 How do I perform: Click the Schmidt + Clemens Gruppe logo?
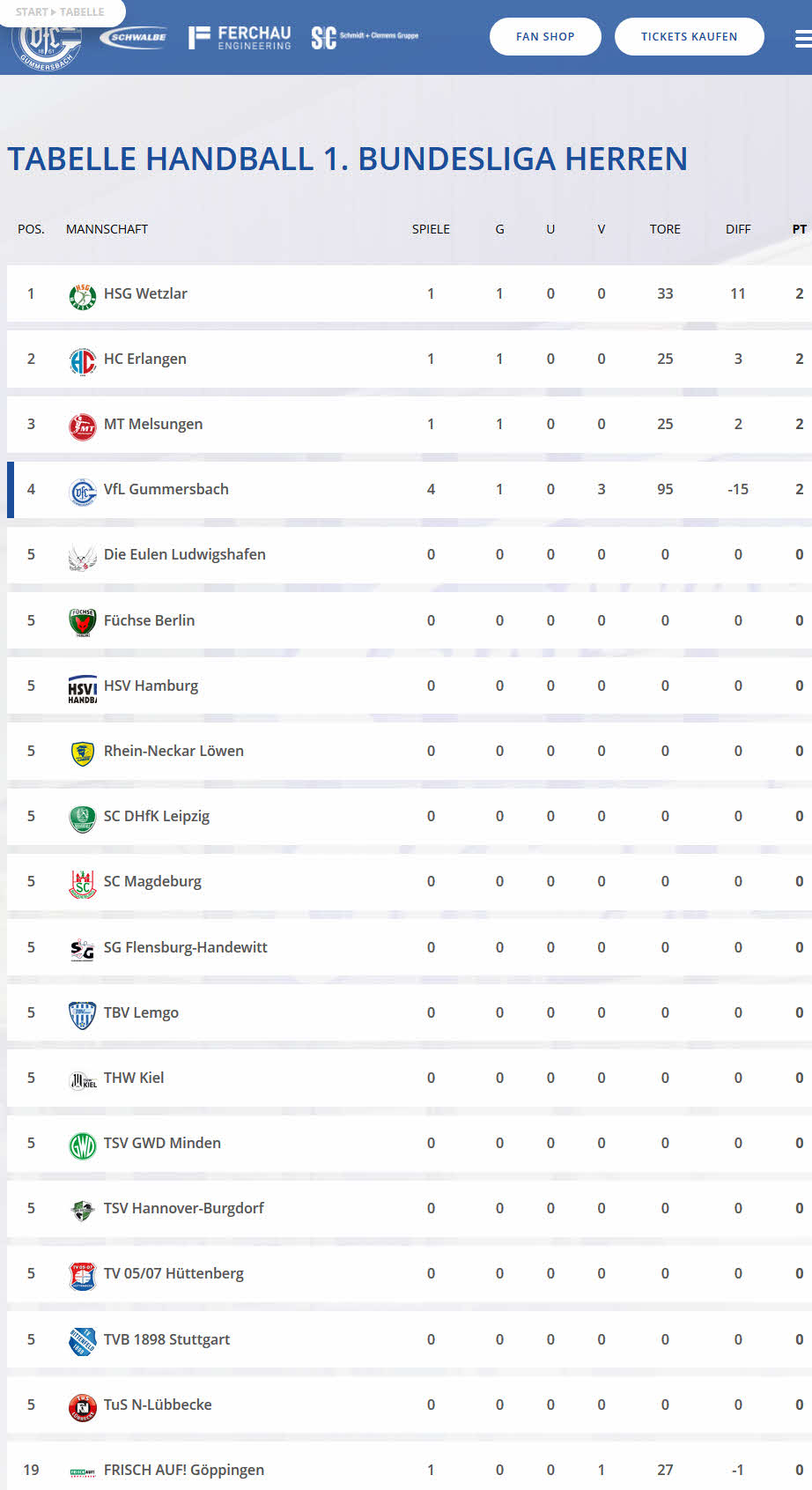(365, 37)
